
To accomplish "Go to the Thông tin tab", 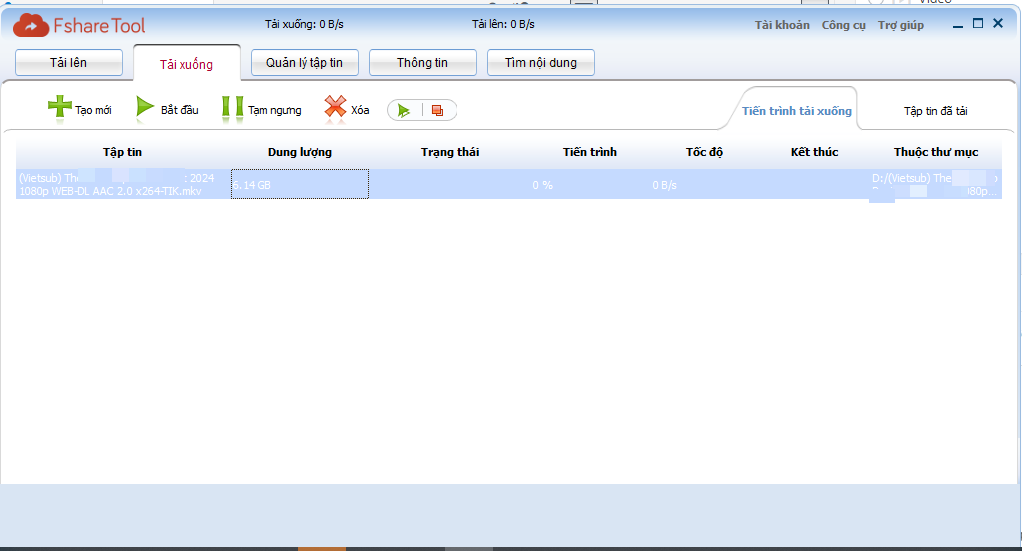I will point(422,63).
